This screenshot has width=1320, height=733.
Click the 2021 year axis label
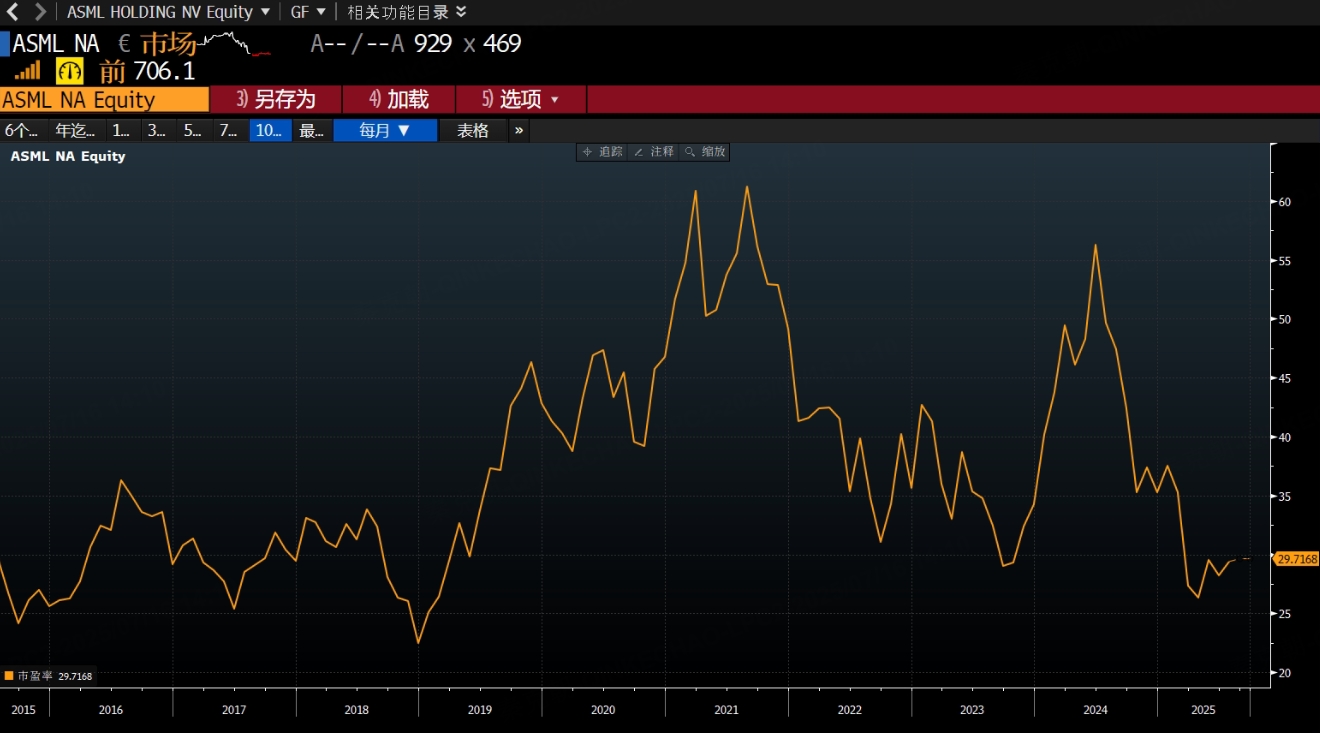tap(726, 709)
